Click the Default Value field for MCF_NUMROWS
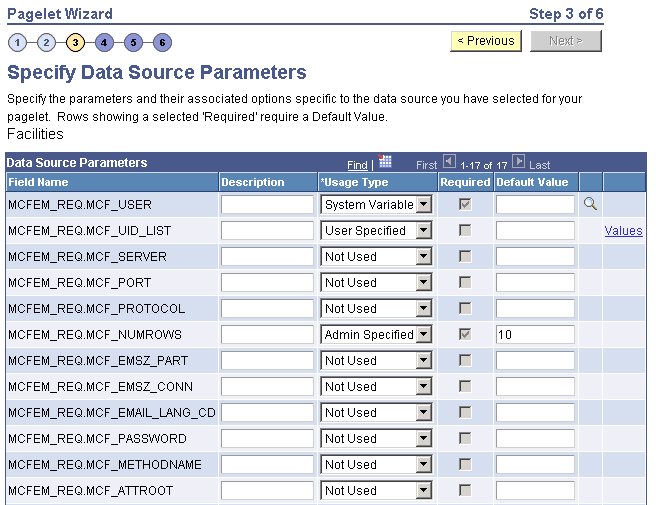This screenshot has height=505, width=656. tap(535, 334)
